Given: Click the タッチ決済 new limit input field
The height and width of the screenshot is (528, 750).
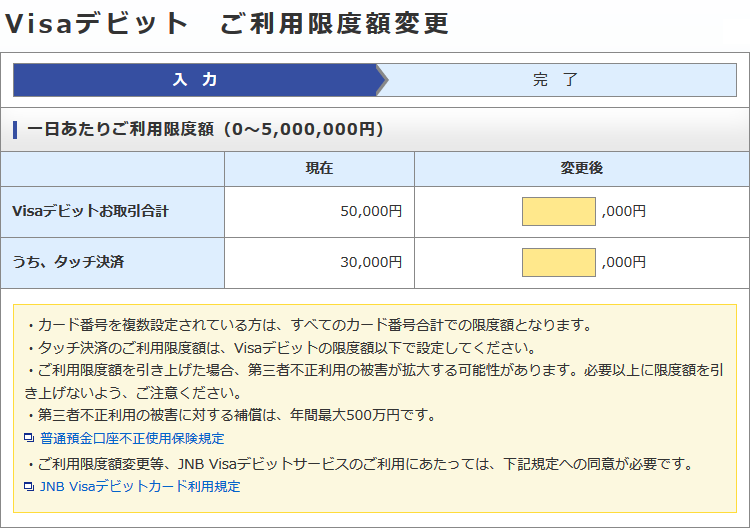Looking at the screenshot, I should coord(558,262).
